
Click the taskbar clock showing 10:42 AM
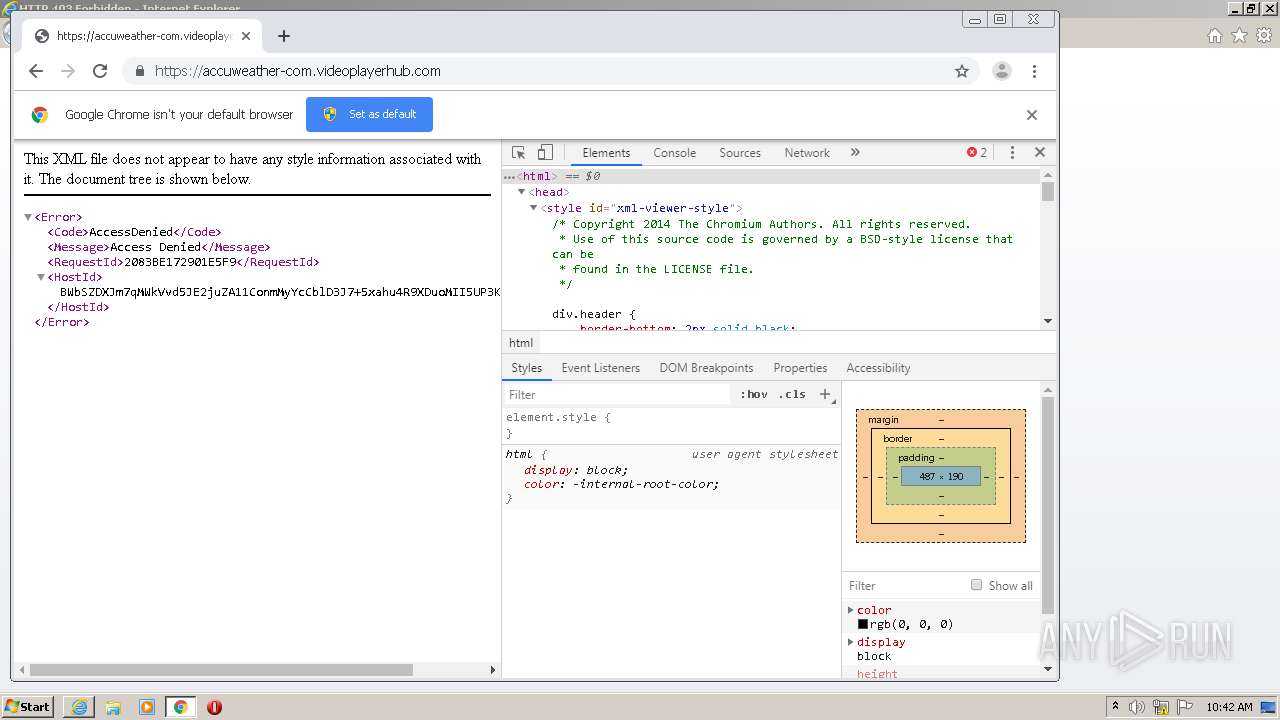(x=1229, y=707)
